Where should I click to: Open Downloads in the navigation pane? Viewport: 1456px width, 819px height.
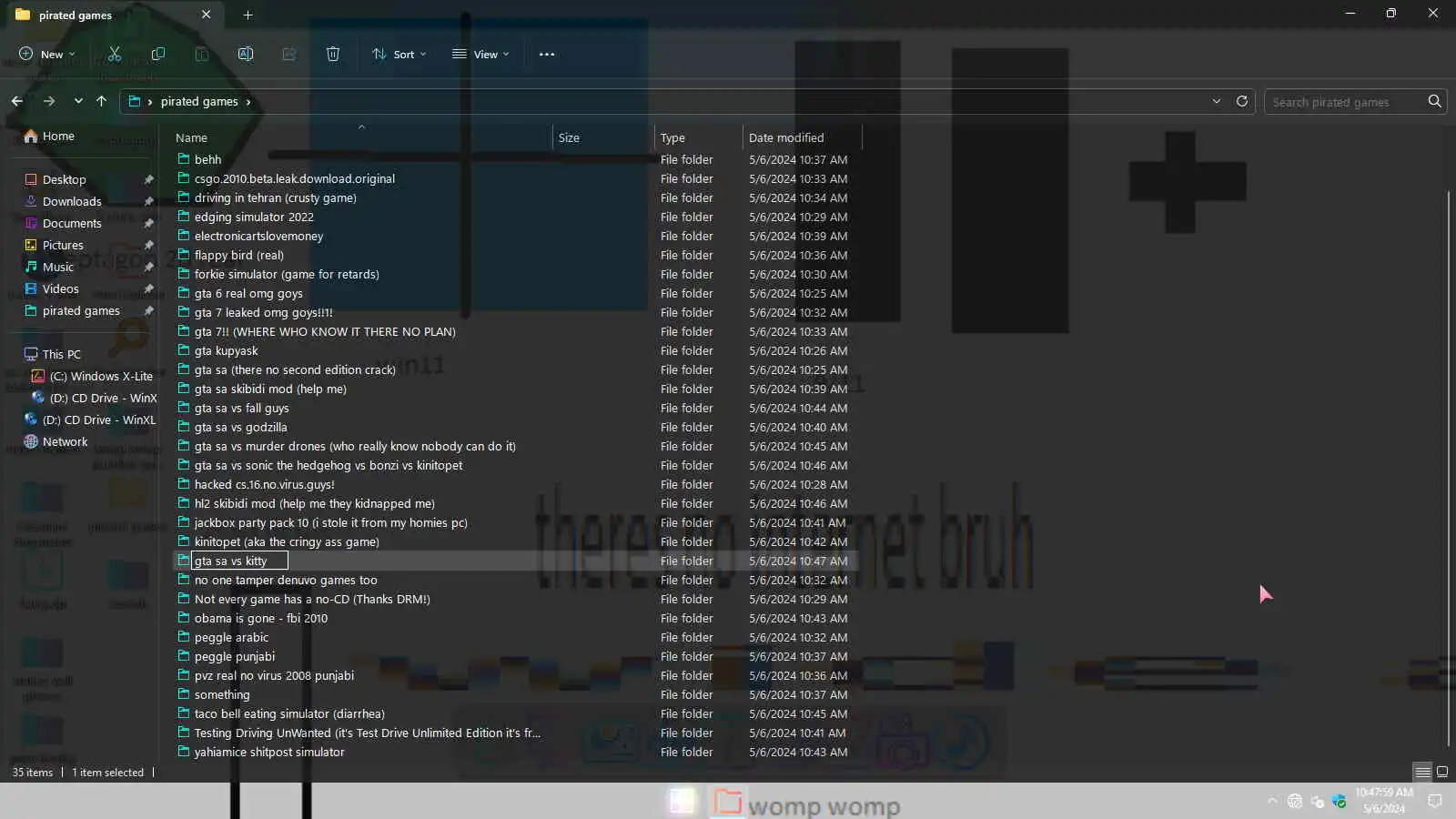click(x=72, y=201)
